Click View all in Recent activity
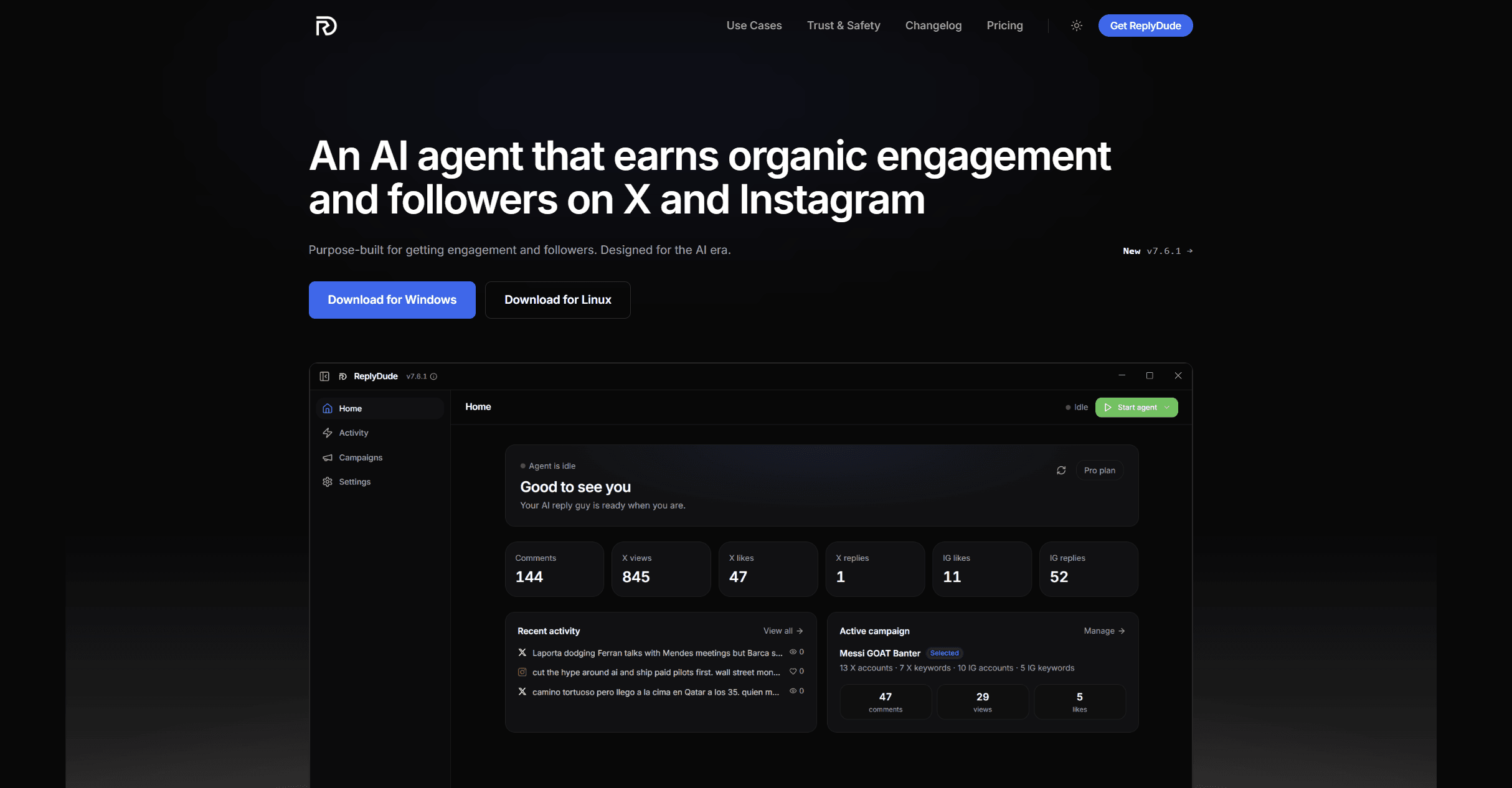Image resolution: width=1512 pixels, height=788 pixels. tap(783, 631)
